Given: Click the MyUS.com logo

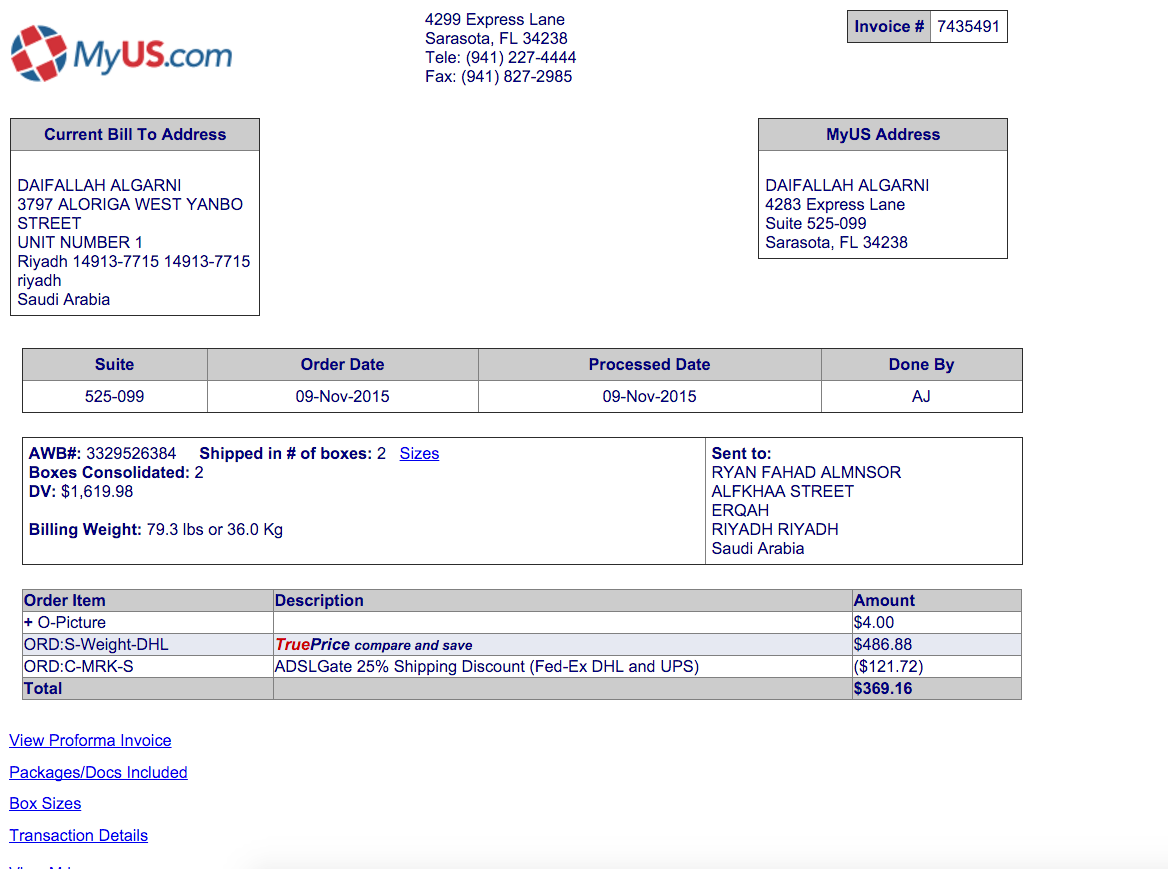Looking at the screenshot, I should pos(121,54).
